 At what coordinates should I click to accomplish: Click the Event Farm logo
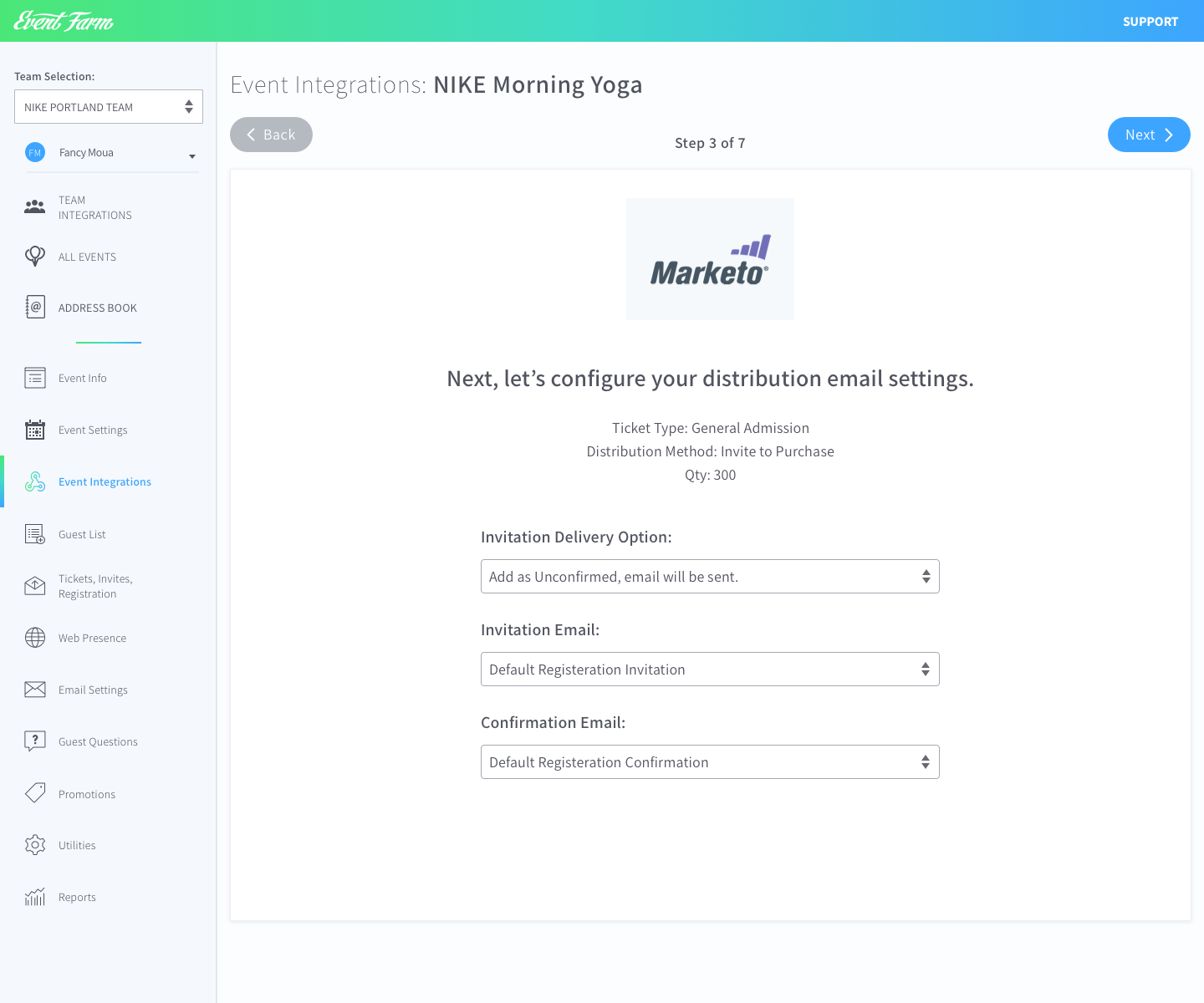pos(64,21)
